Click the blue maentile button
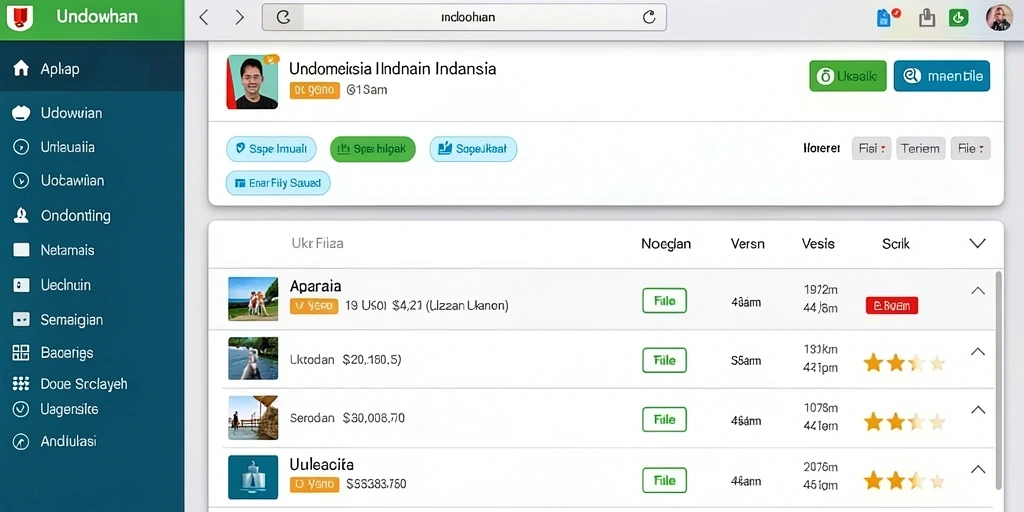This screenshot has width=1024, height=512. coord(942,76)
